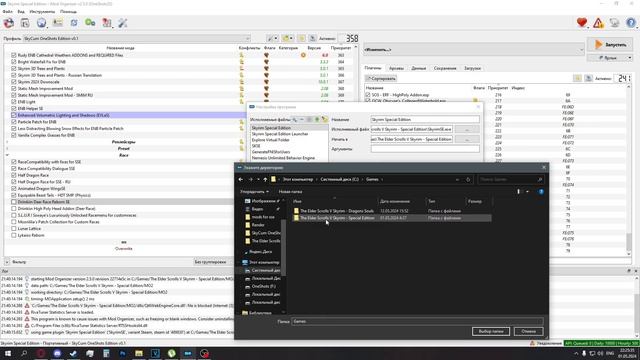640x360 pixels.
Task: Click the browse button next to the executable file field
Action: (x=467, y=129)
